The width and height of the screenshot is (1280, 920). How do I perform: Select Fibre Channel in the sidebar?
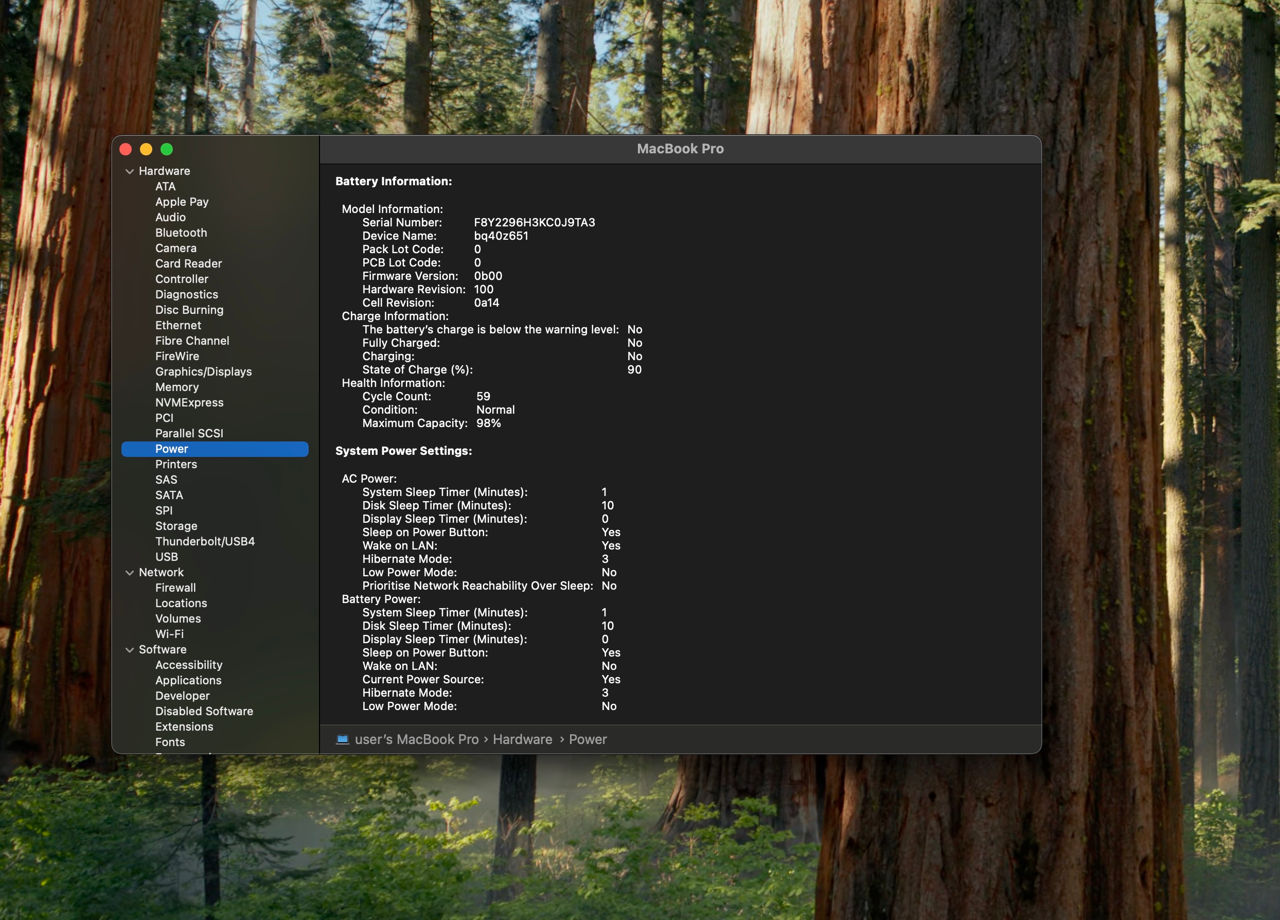192,341
